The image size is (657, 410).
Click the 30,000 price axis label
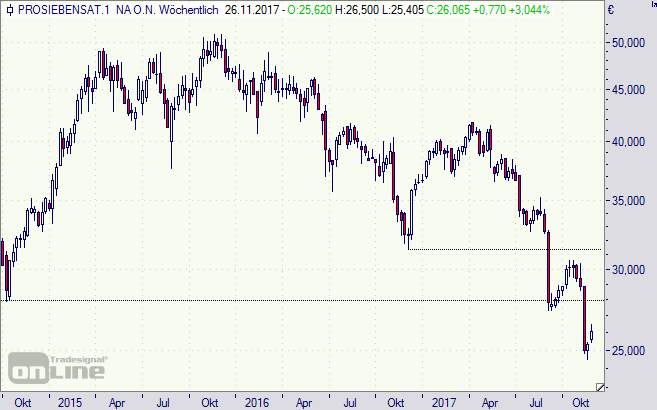628,270
